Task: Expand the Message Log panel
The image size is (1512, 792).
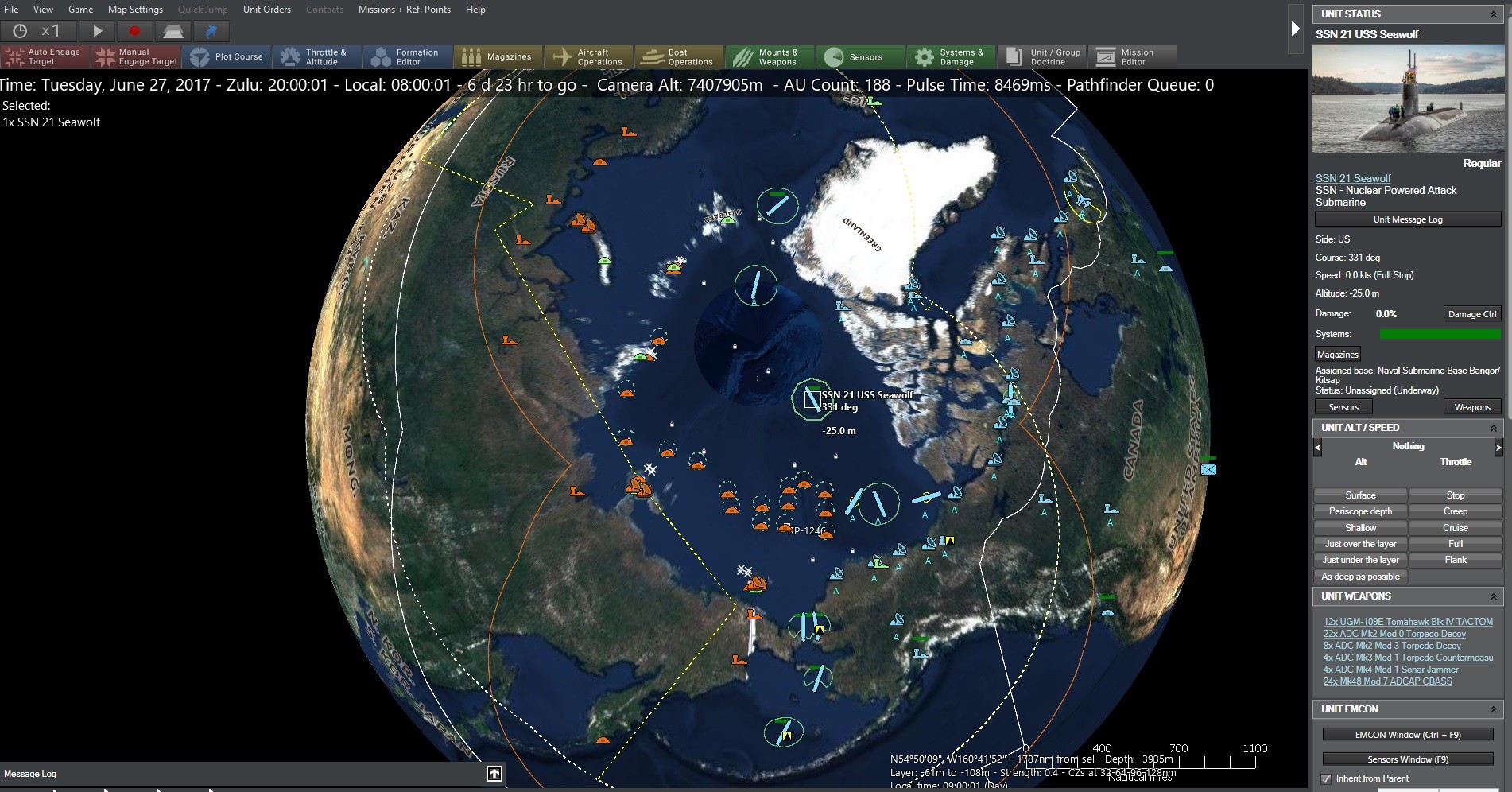Action: point(494,773)
